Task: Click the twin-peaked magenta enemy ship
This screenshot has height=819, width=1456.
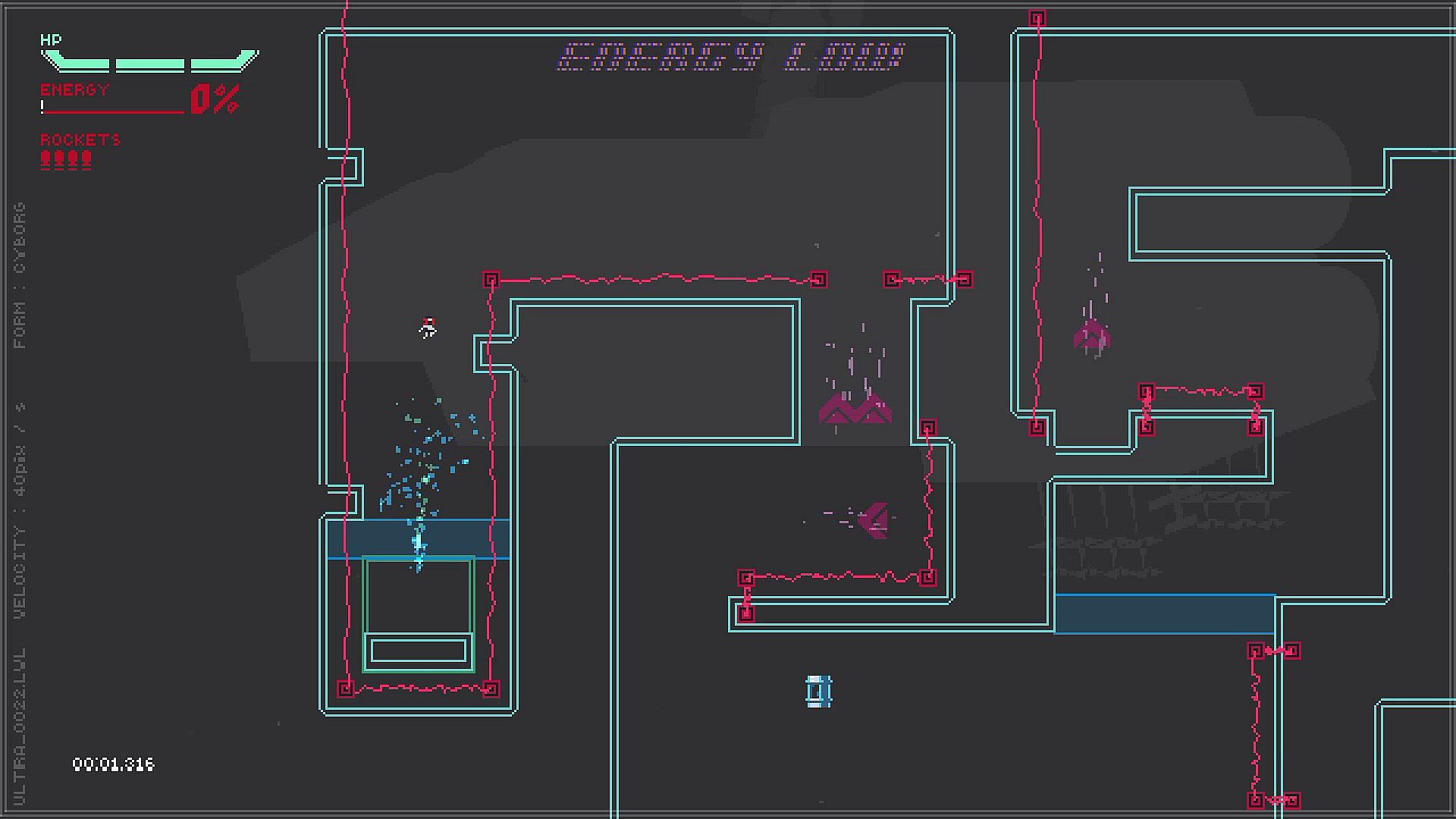Action: tap(855, 408)
